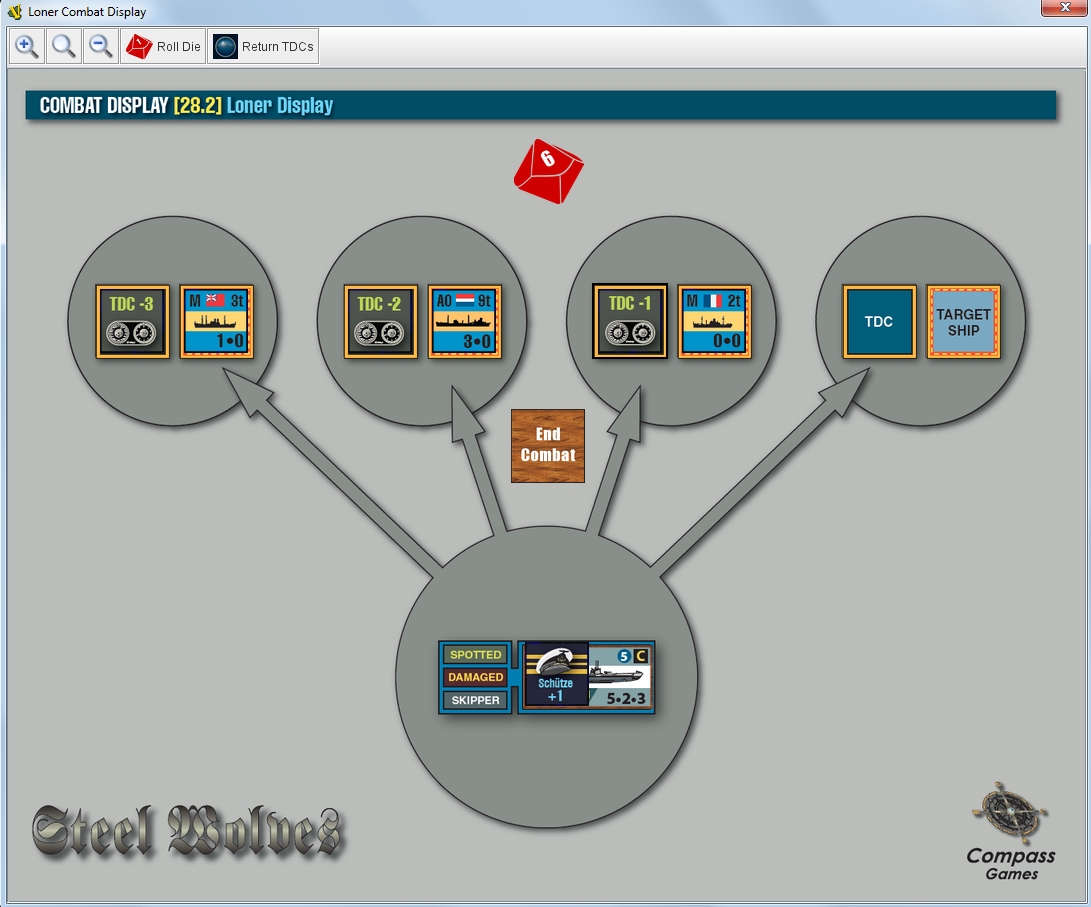This screenshot has height=907, width=1091.
Task: Select the British 3t merchant ship counter
Action: click(x=216, y=321)
